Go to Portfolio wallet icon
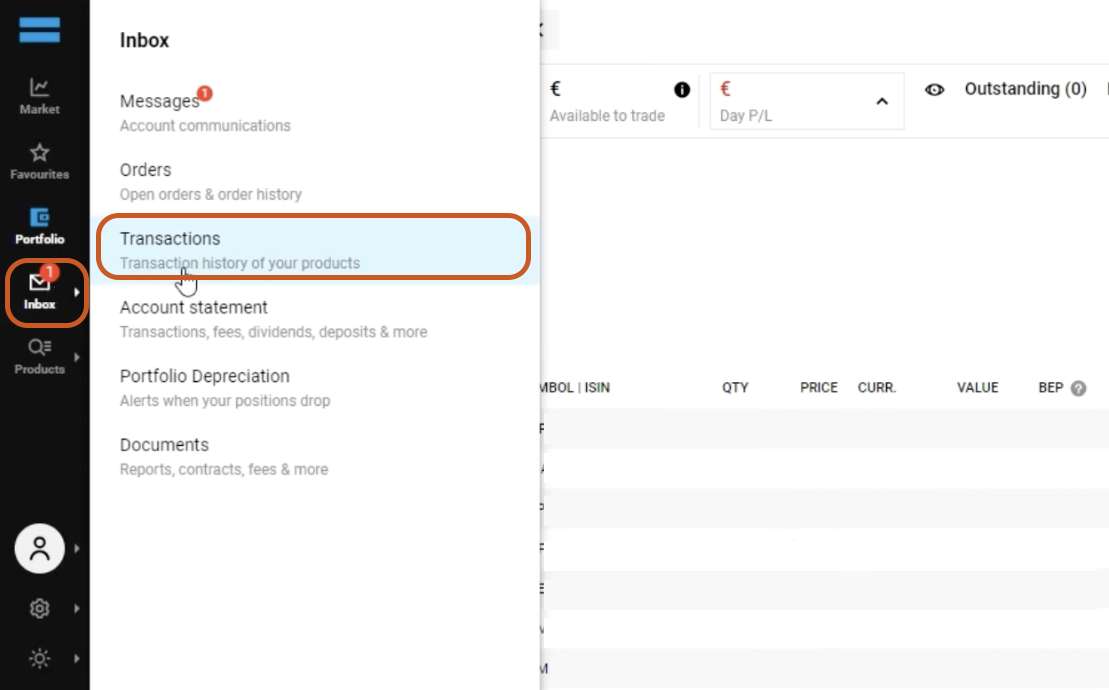 pyautogui.click(x=40, y=218)
